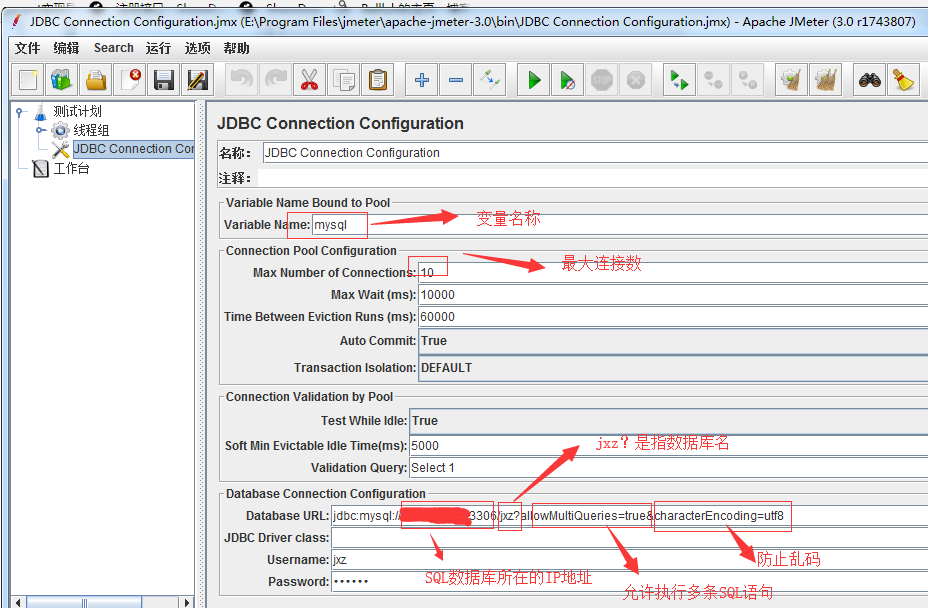Click the Stop test icon
The image size is (928, 608).
602,80
